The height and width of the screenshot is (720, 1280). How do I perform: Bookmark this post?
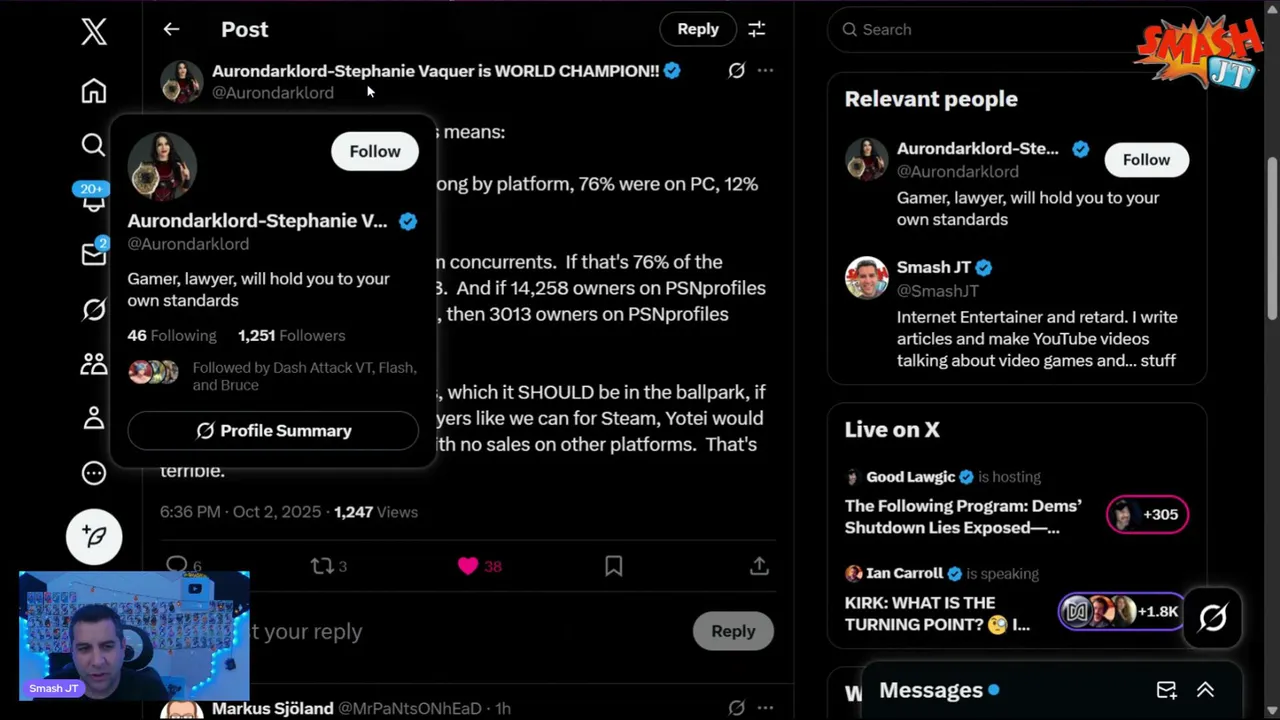(614, 566)
